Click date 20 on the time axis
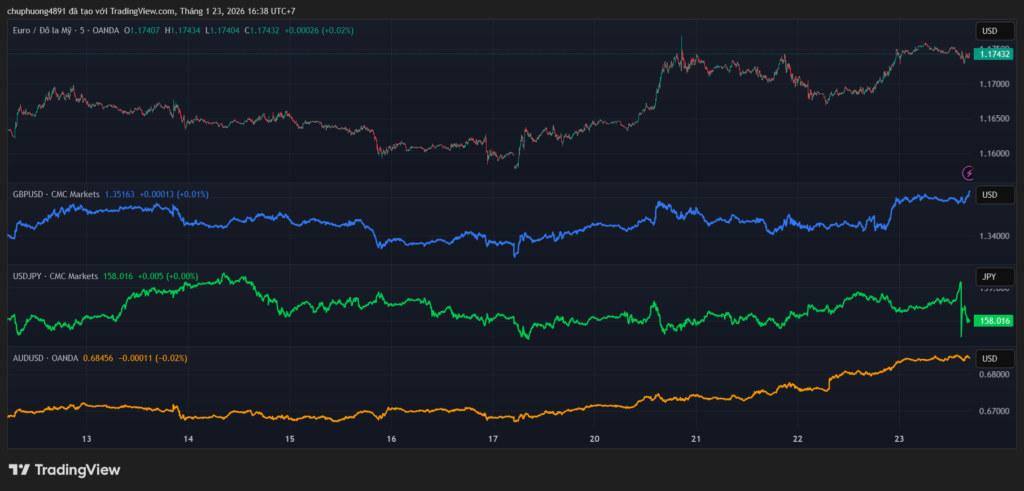Viewport: 1024px width, 491px height. tap(595, 439)
